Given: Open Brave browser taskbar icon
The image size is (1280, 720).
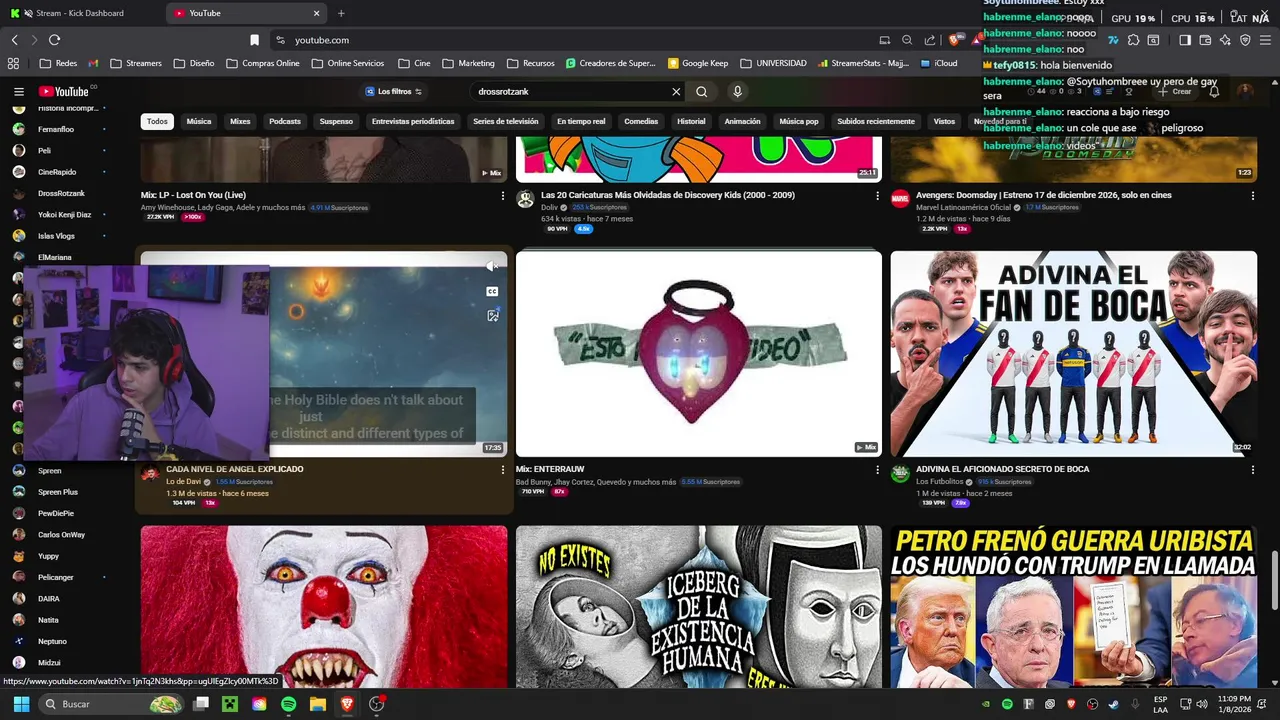Looking at the screenshot, I should (347, 704).
